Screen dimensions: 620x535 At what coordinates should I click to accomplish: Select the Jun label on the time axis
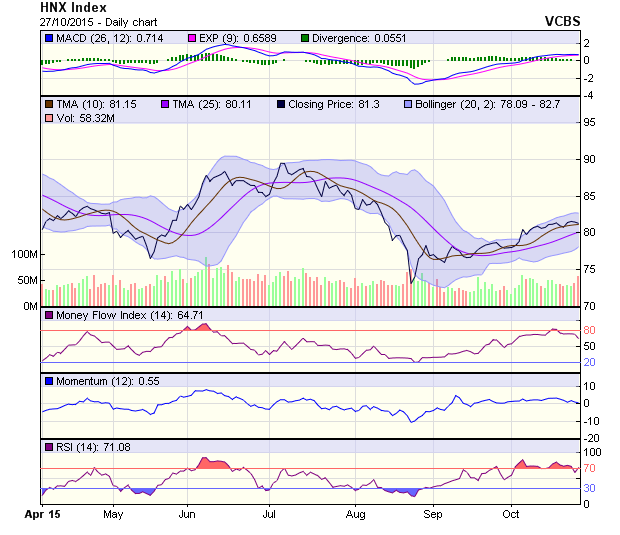click(x=187, y=514)
